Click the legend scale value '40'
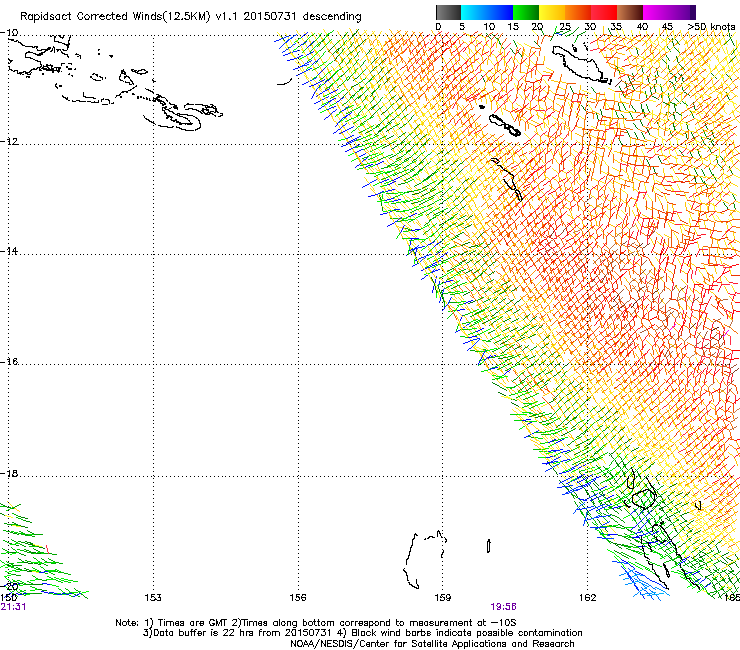 click(x=642, y=26)
